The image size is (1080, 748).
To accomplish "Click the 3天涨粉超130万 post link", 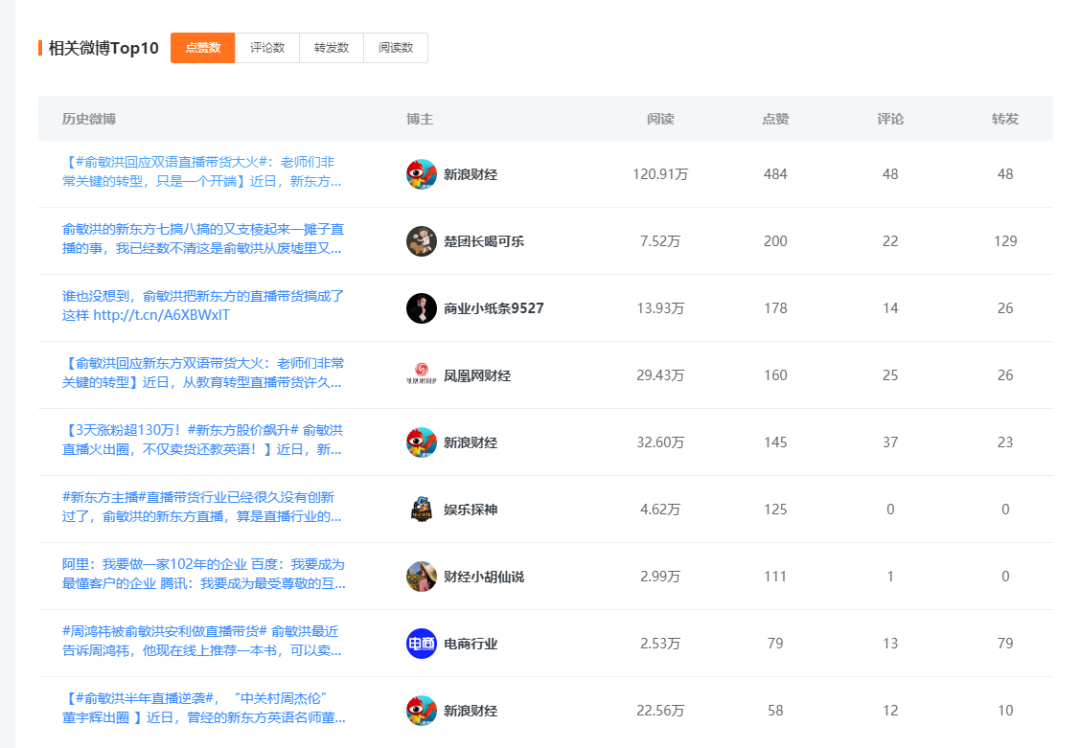I will (x=200, y=442).
